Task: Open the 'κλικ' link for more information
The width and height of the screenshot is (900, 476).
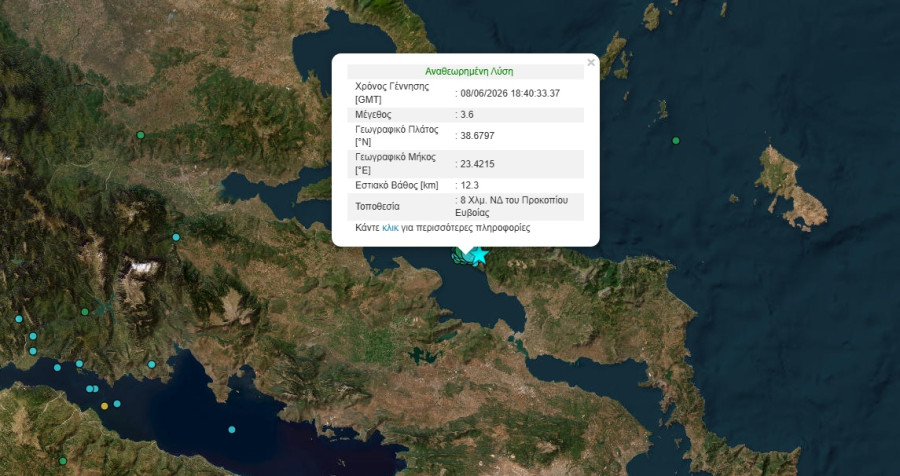Action: point(390,228)
